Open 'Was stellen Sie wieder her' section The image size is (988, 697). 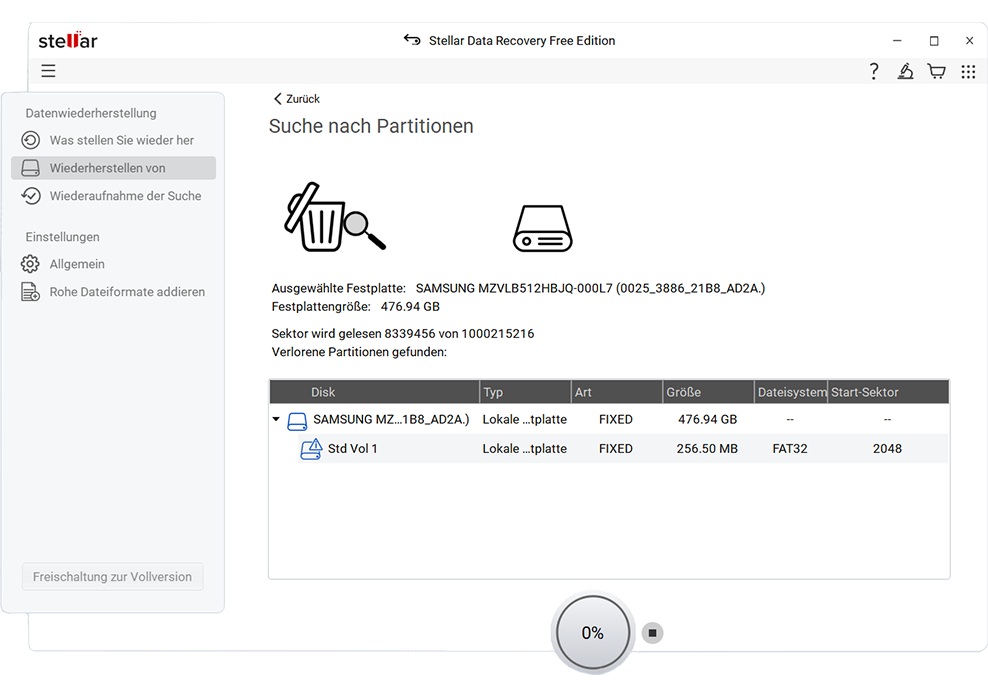pos(113,140)
